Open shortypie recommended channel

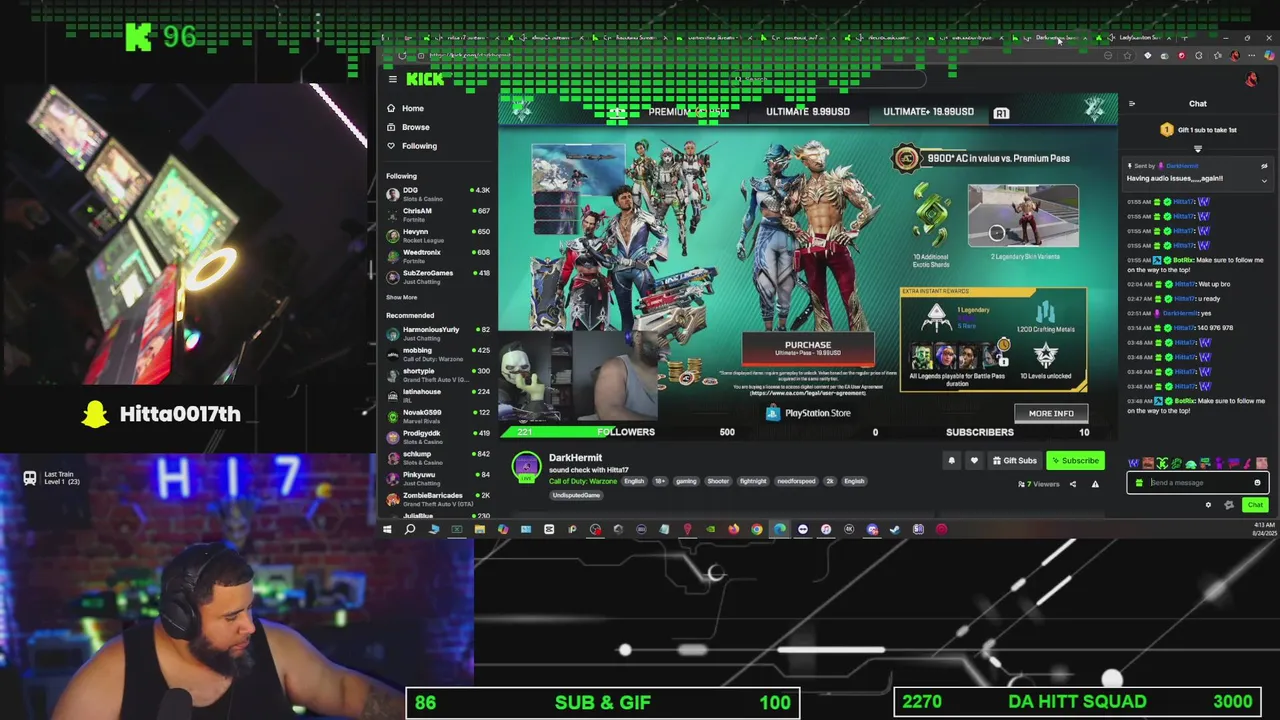click(438, 373)
